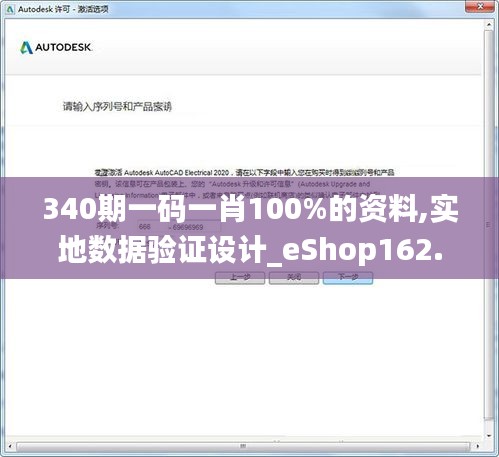Close the Autodesk license window

coord(480,6)
